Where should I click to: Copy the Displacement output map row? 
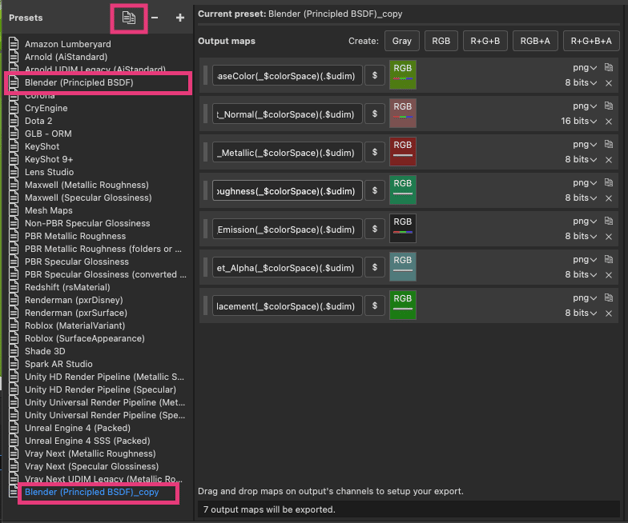point(609,298)
